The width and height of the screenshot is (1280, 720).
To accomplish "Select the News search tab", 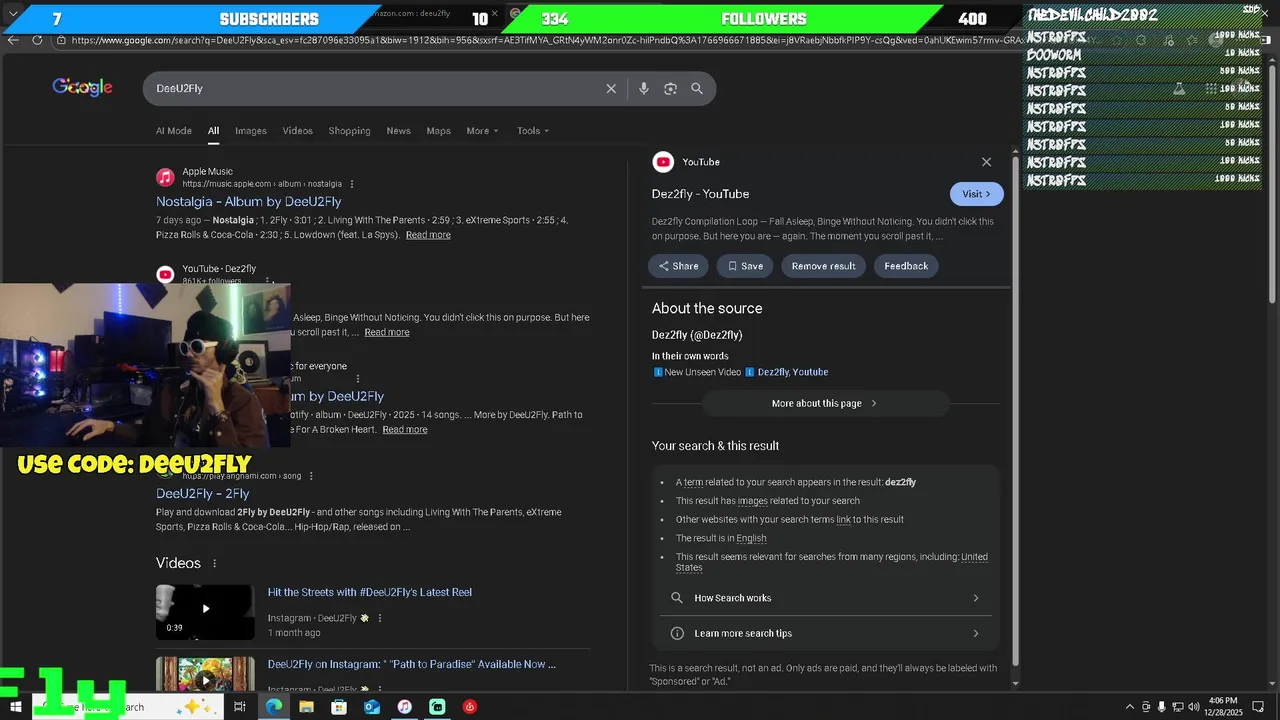I will [x=398, y=131].
